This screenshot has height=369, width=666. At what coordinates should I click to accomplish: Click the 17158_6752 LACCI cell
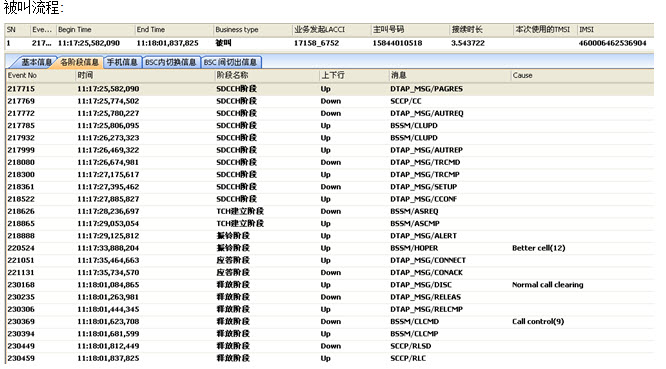tap(316, 43)
